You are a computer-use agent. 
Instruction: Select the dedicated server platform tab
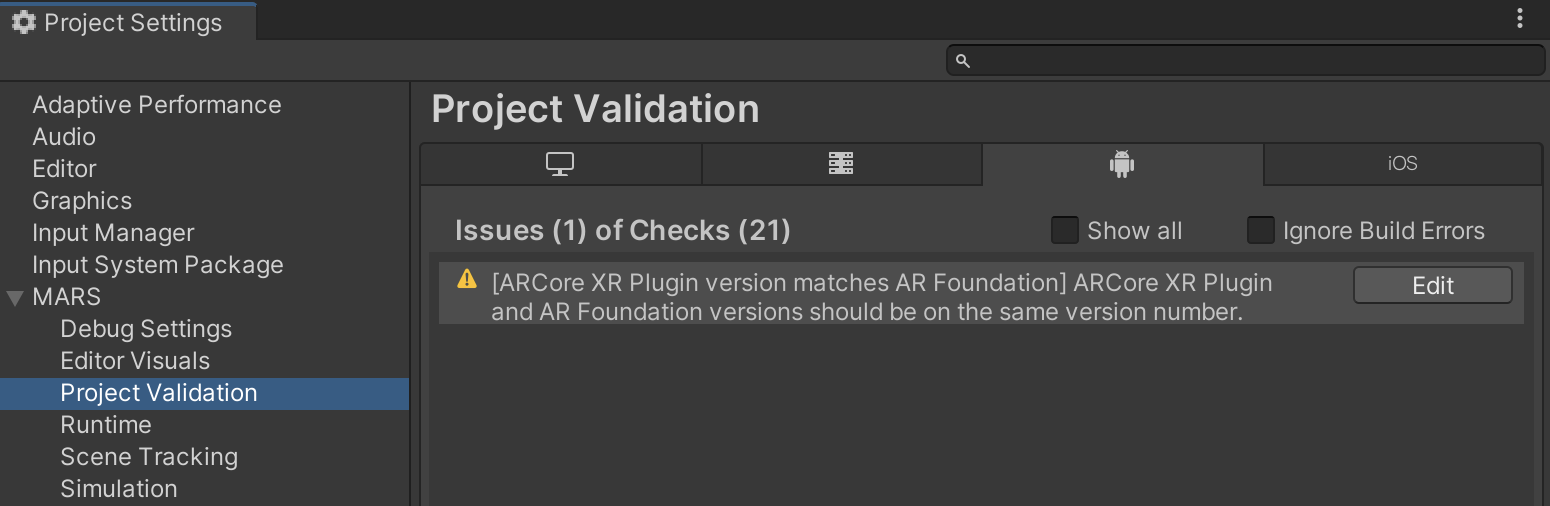pyautogui.click(x=841, y=164)
